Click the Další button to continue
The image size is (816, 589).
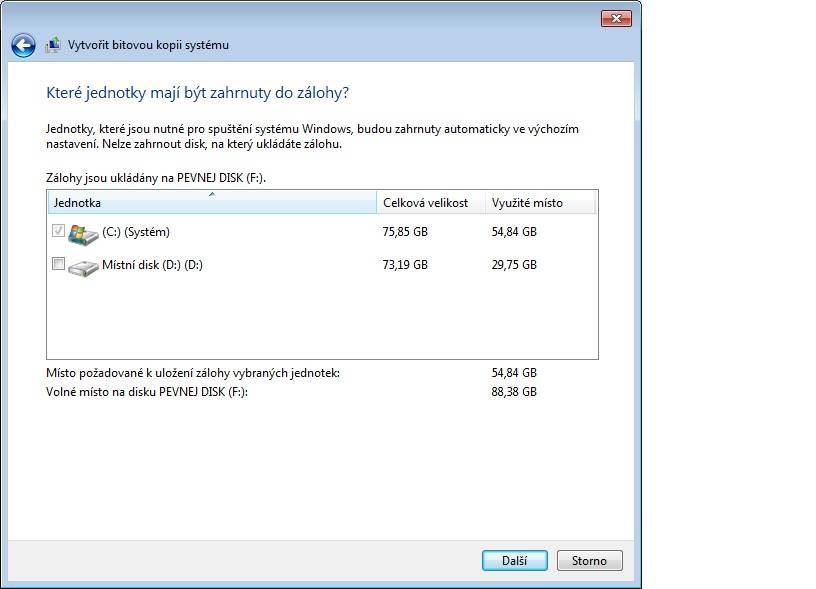514,560
